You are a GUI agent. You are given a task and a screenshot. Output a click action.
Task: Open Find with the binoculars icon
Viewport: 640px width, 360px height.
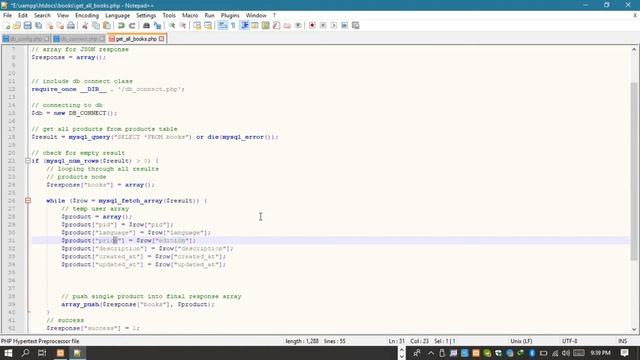(x=146, y=25)
